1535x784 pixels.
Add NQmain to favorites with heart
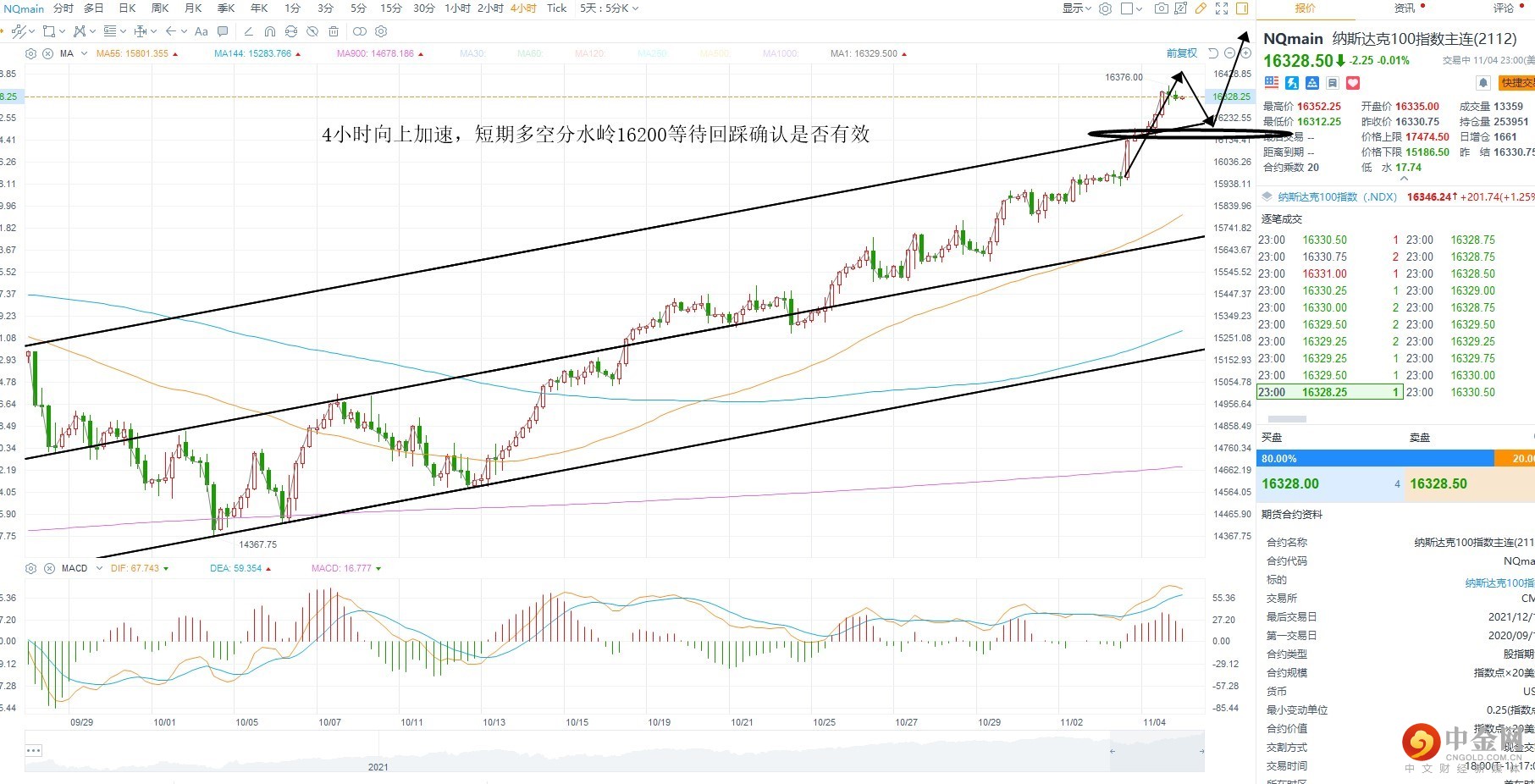coord(1353,83)
